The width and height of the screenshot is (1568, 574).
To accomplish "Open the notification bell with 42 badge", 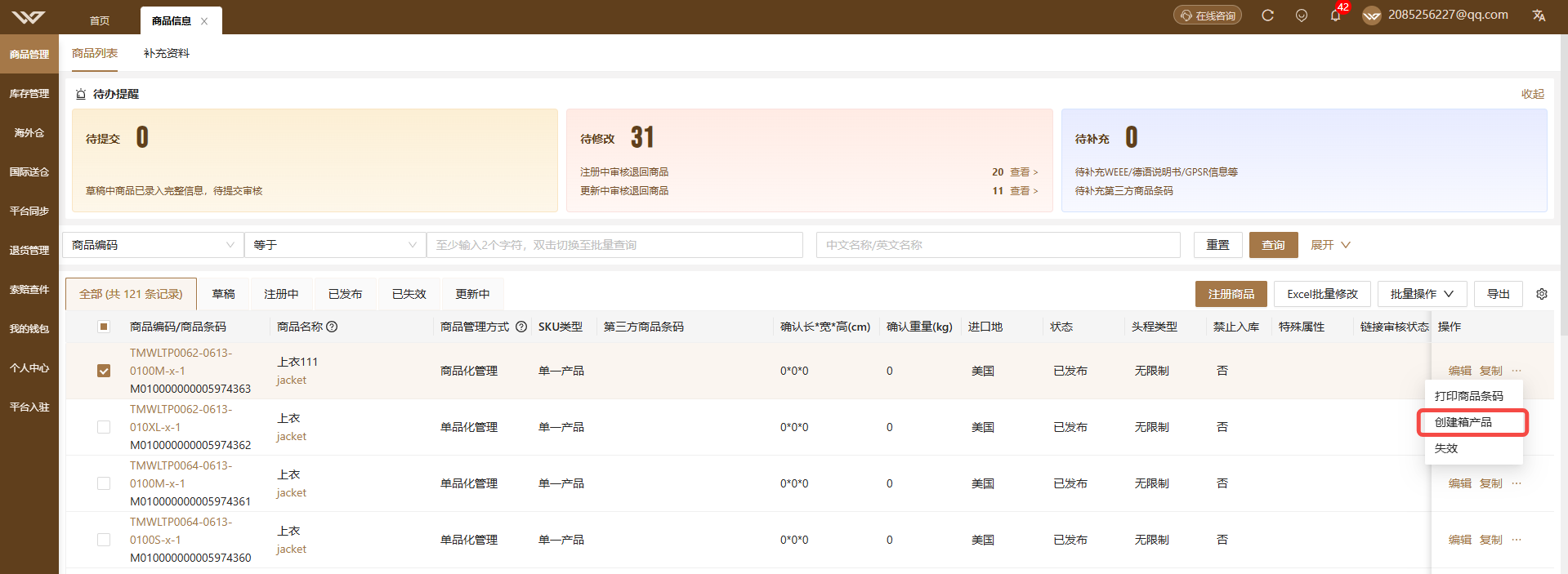I will coord(1336,15).
